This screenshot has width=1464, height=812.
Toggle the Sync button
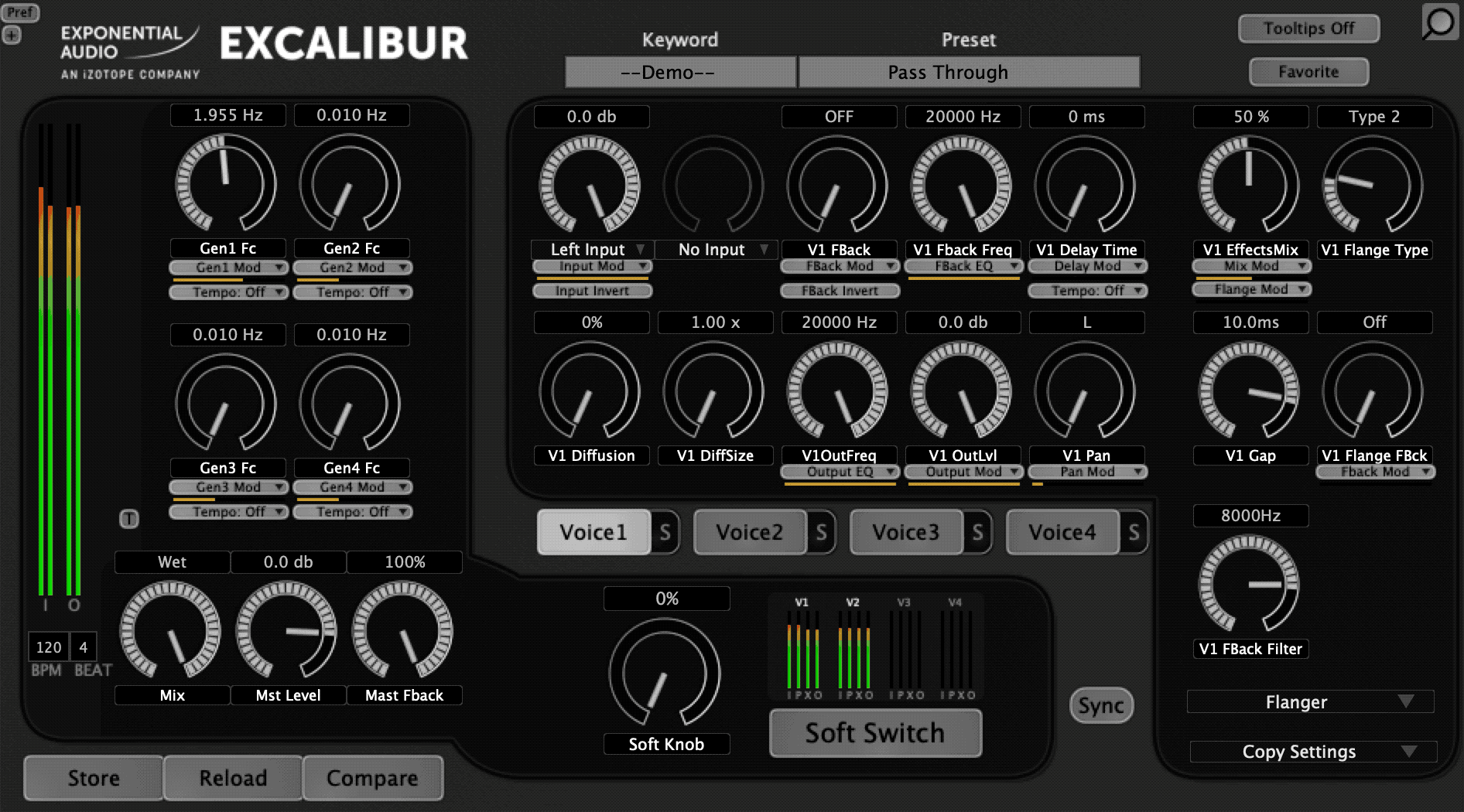click(1100, 705)
